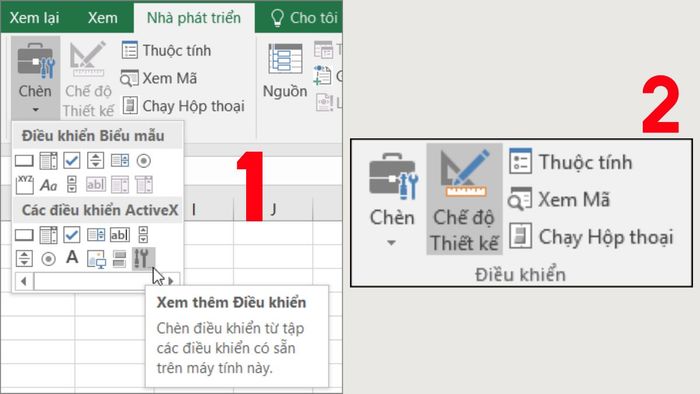Insert an ActiveX Spin Button
Image resolution: width=700 pixels, height=394 pixels.
point(24,258)
